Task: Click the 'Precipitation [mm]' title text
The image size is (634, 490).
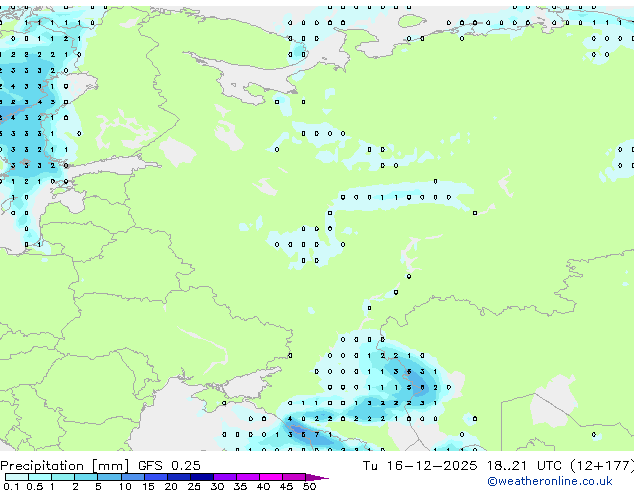Action: 65,466
